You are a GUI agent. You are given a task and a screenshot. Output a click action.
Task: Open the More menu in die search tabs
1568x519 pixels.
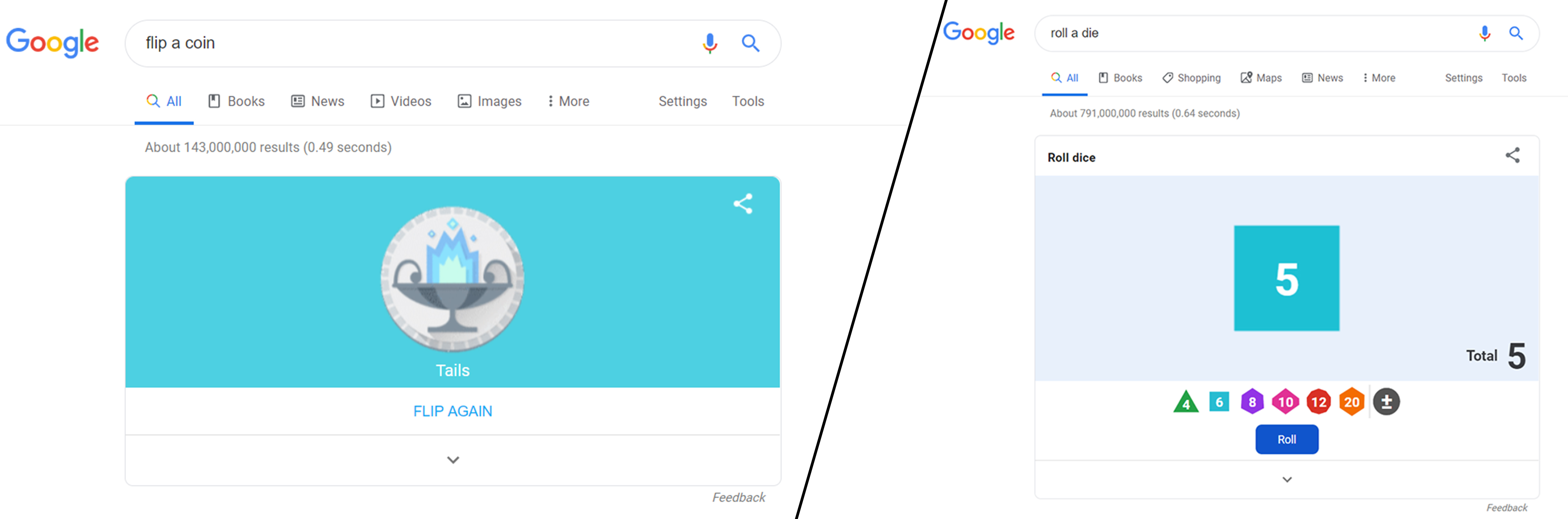[x=1379, y=78]
